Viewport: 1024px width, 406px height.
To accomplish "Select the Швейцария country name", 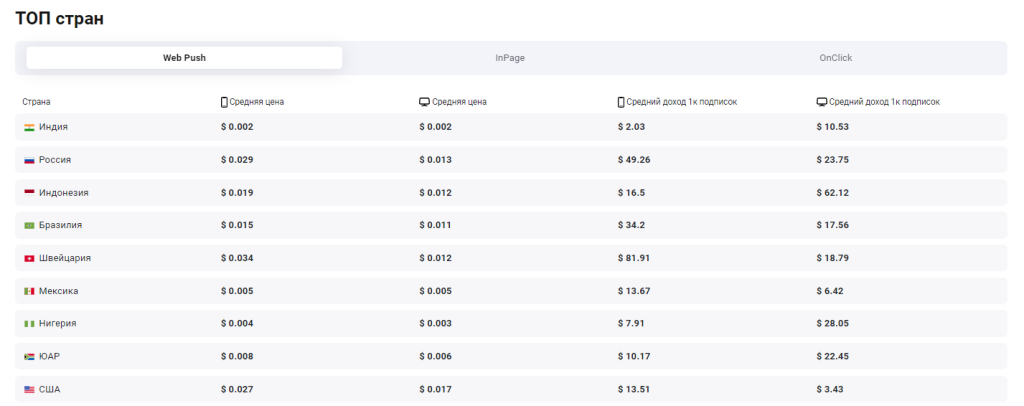I will click(65, 258).
